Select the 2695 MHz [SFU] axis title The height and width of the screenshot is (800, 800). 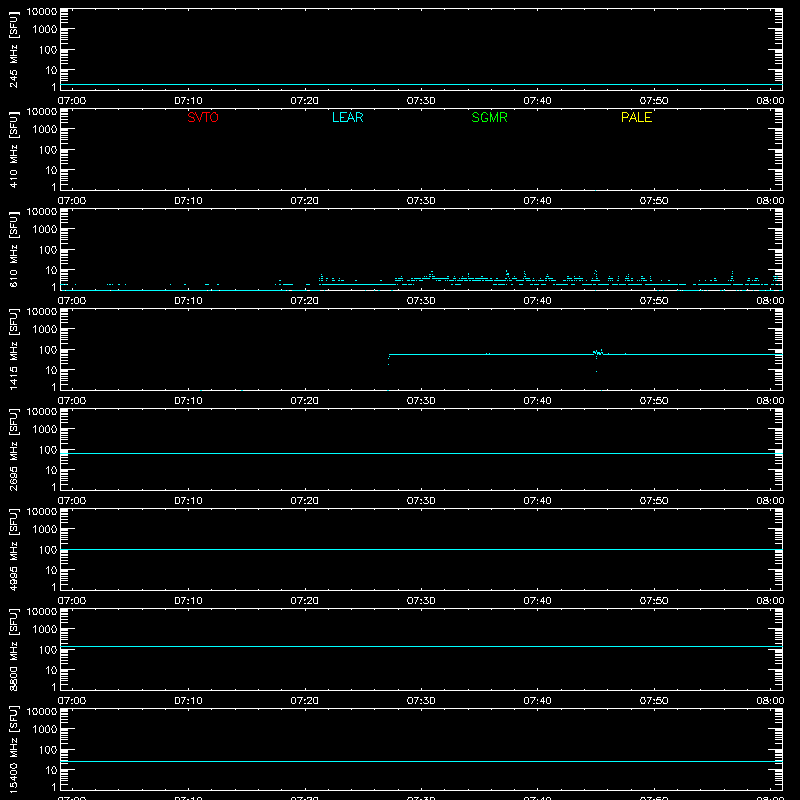click(x=13, y=449)
